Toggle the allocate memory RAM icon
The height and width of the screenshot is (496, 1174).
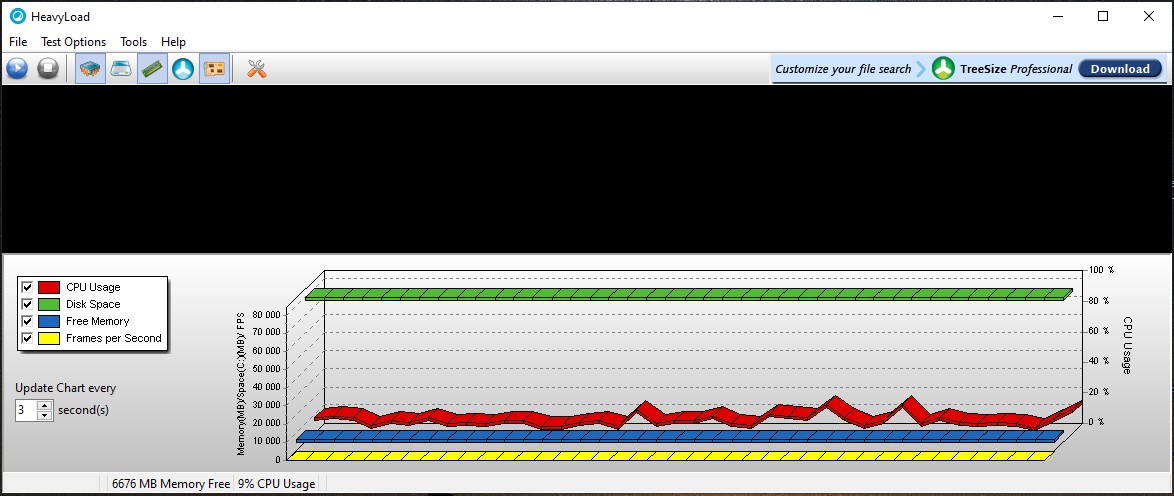[x=152, y=69]
